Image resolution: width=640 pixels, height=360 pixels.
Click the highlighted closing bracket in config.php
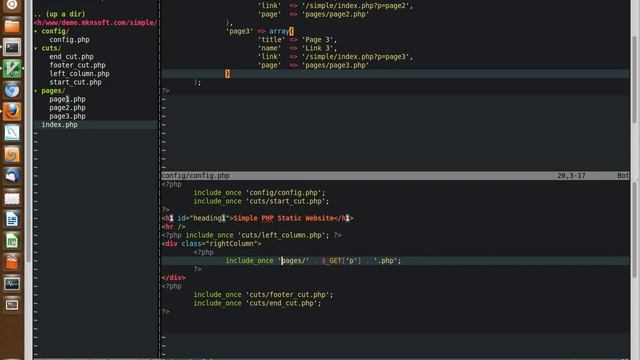[x=227, y=74]
